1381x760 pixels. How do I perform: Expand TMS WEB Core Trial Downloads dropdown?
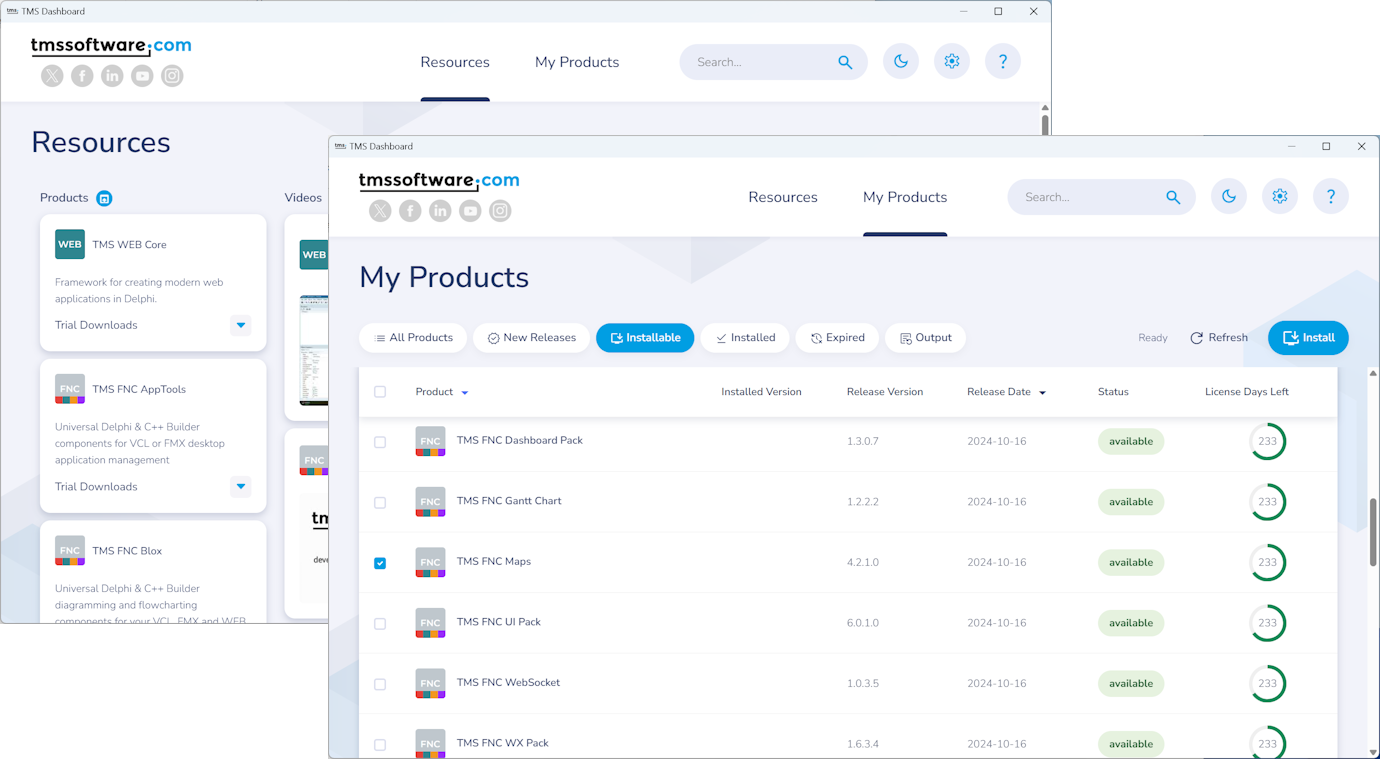pos(241,325)
